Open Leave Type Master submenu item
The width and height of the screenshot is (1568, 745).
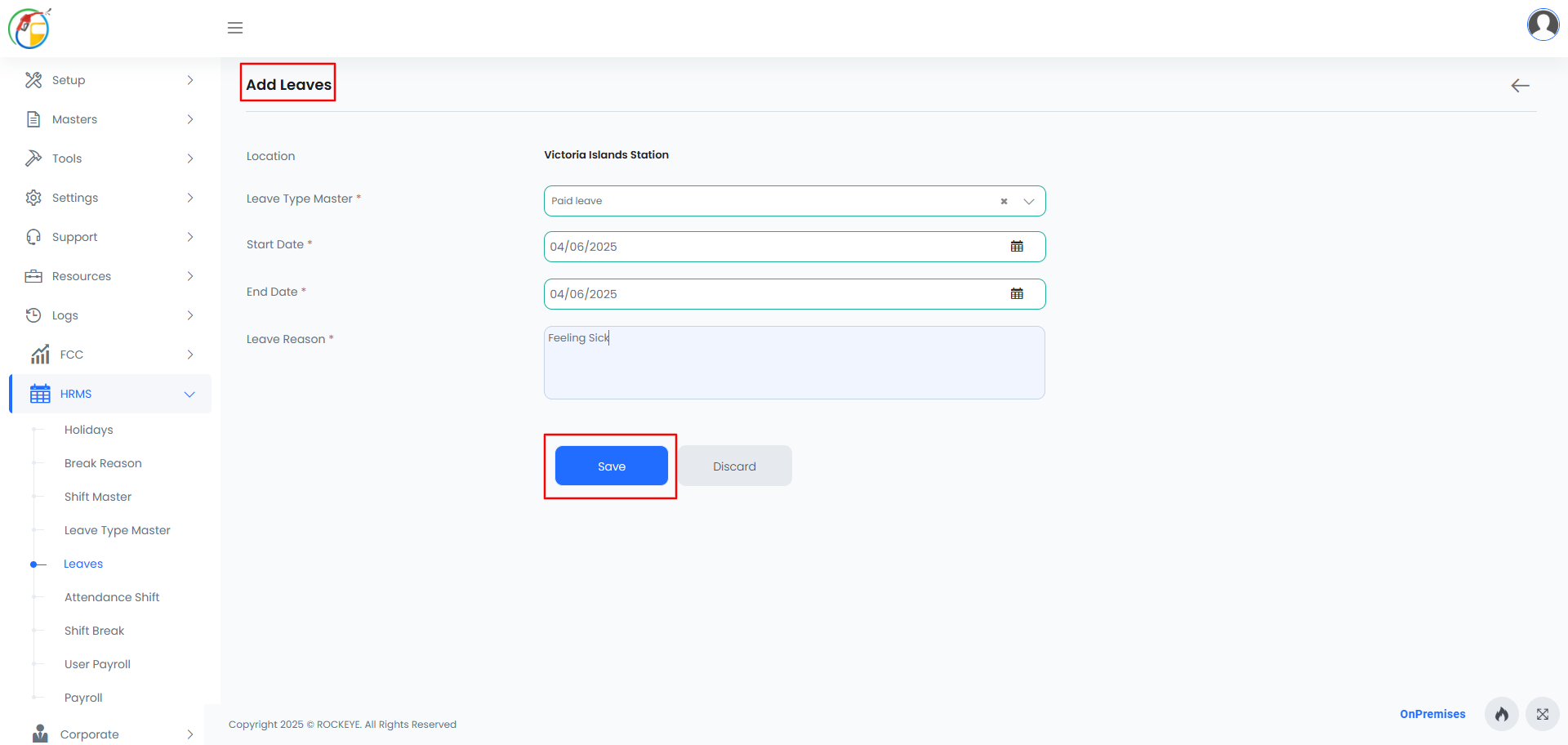tap(118, 530)
